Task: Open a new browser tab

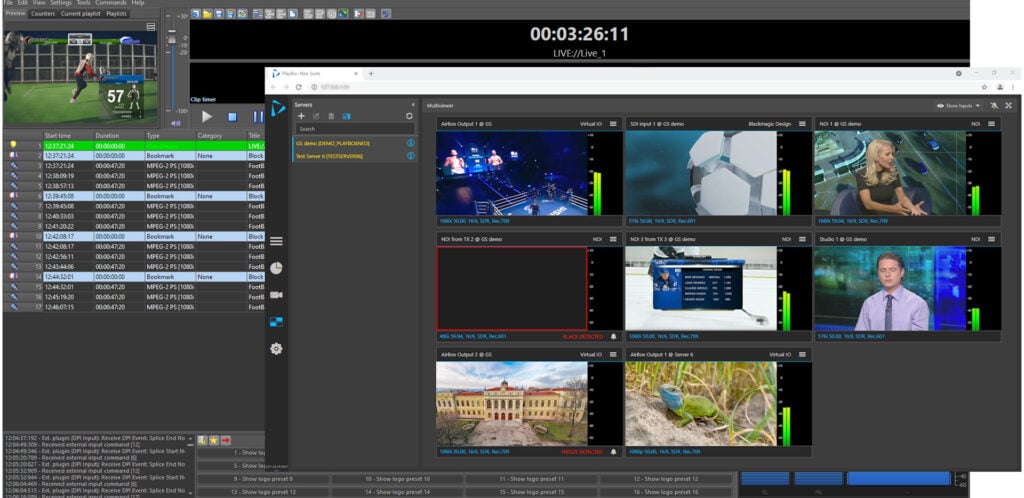Action: (371, 74)
